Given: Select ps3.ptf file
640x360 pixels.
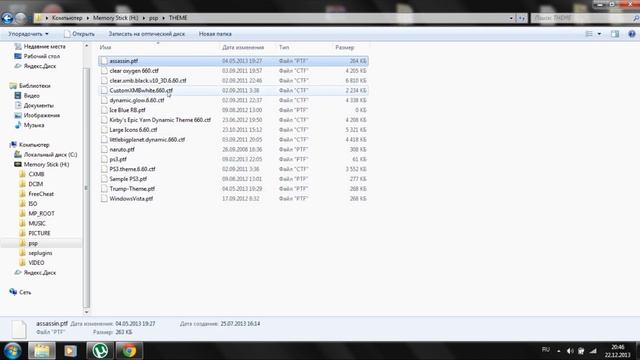Looking at the screenshot, I should tap(233, 159).
